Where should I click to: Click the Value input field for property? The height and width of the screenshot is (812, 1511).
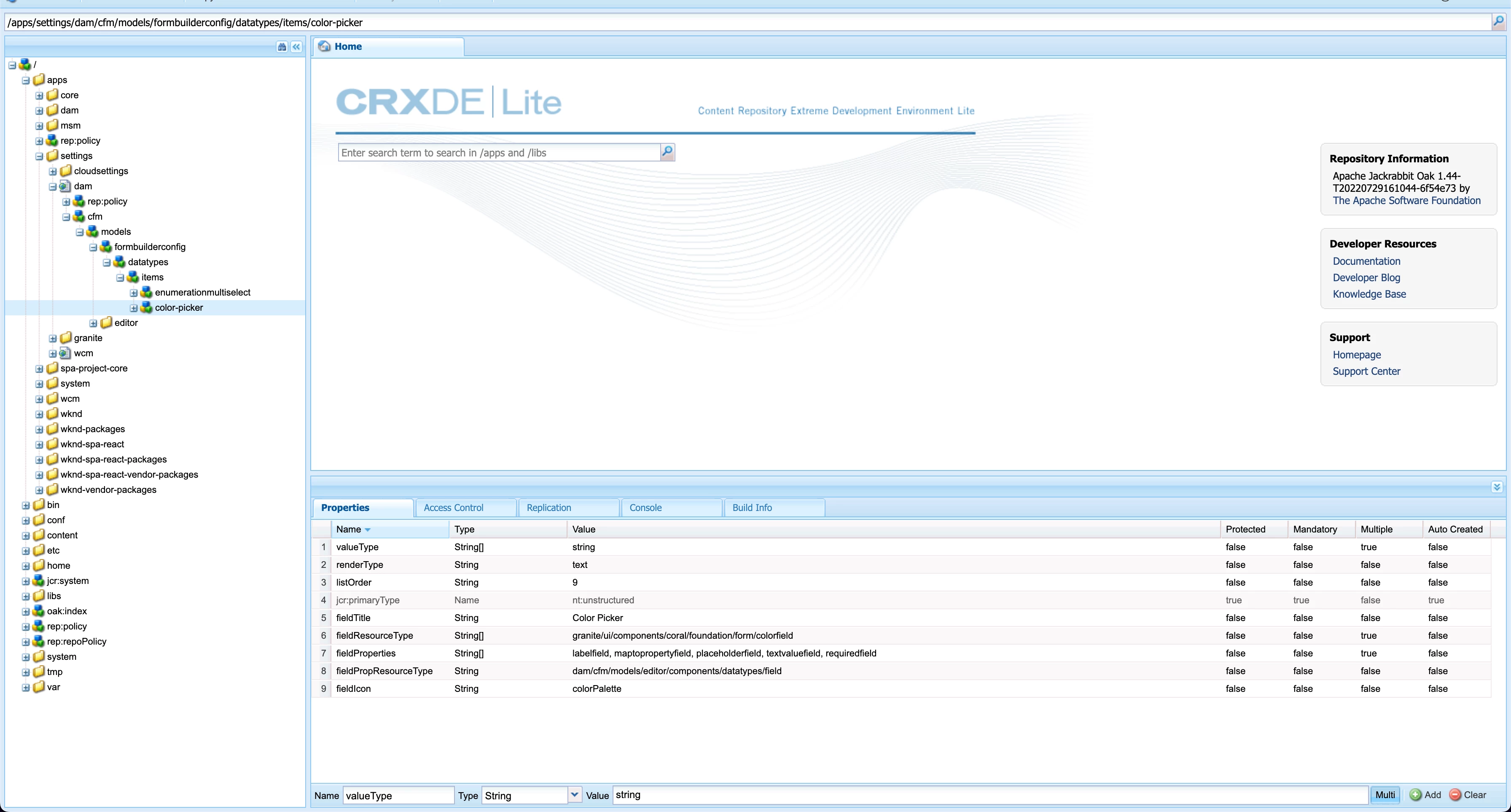990,795
